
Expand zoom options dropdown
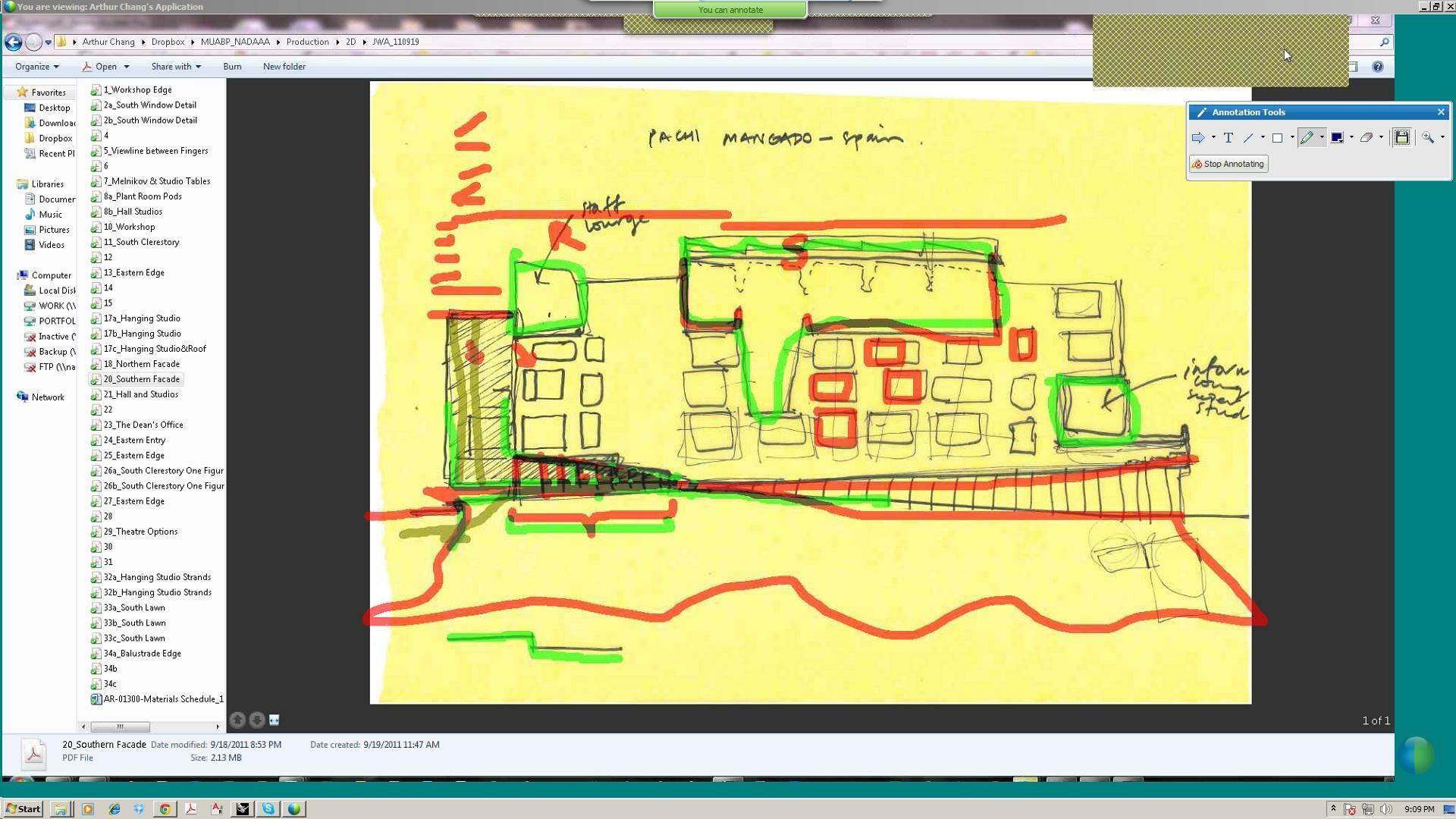1442,138
